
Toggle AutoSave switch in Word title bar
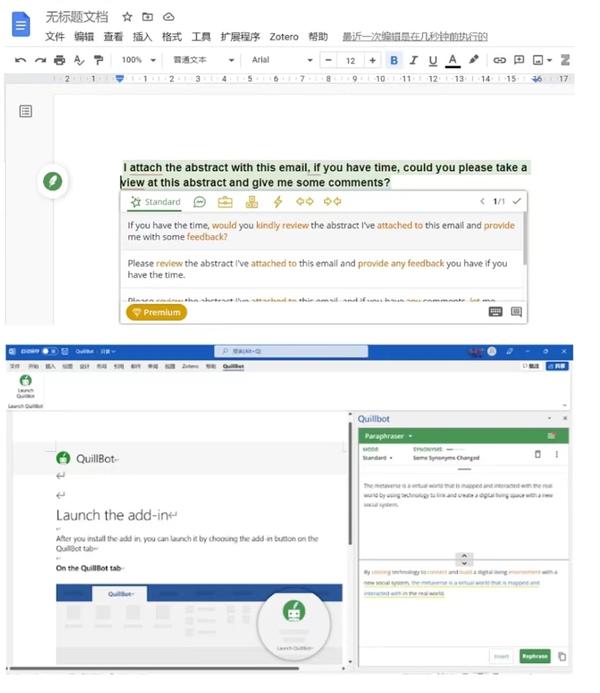(49, 351)
